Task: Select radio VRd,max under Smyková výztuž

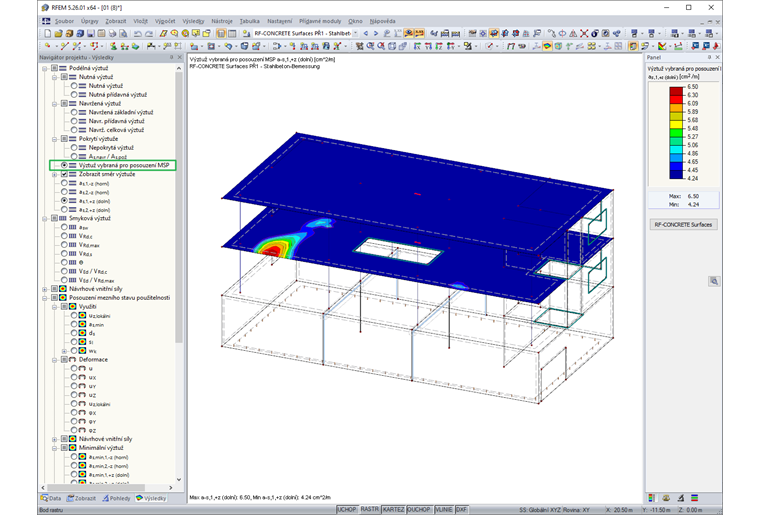Action: tap(64, 245)
